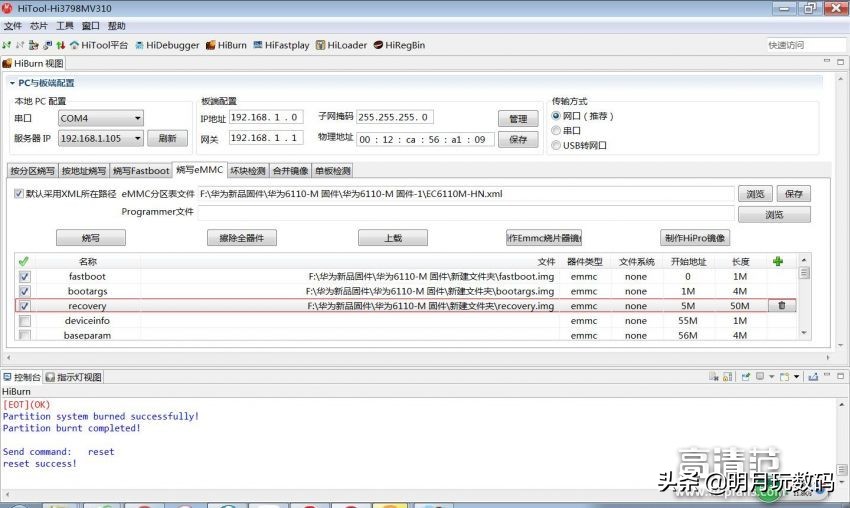Delete the recovery row with the trash icon
850x508 pixels.
coord(782,306)
